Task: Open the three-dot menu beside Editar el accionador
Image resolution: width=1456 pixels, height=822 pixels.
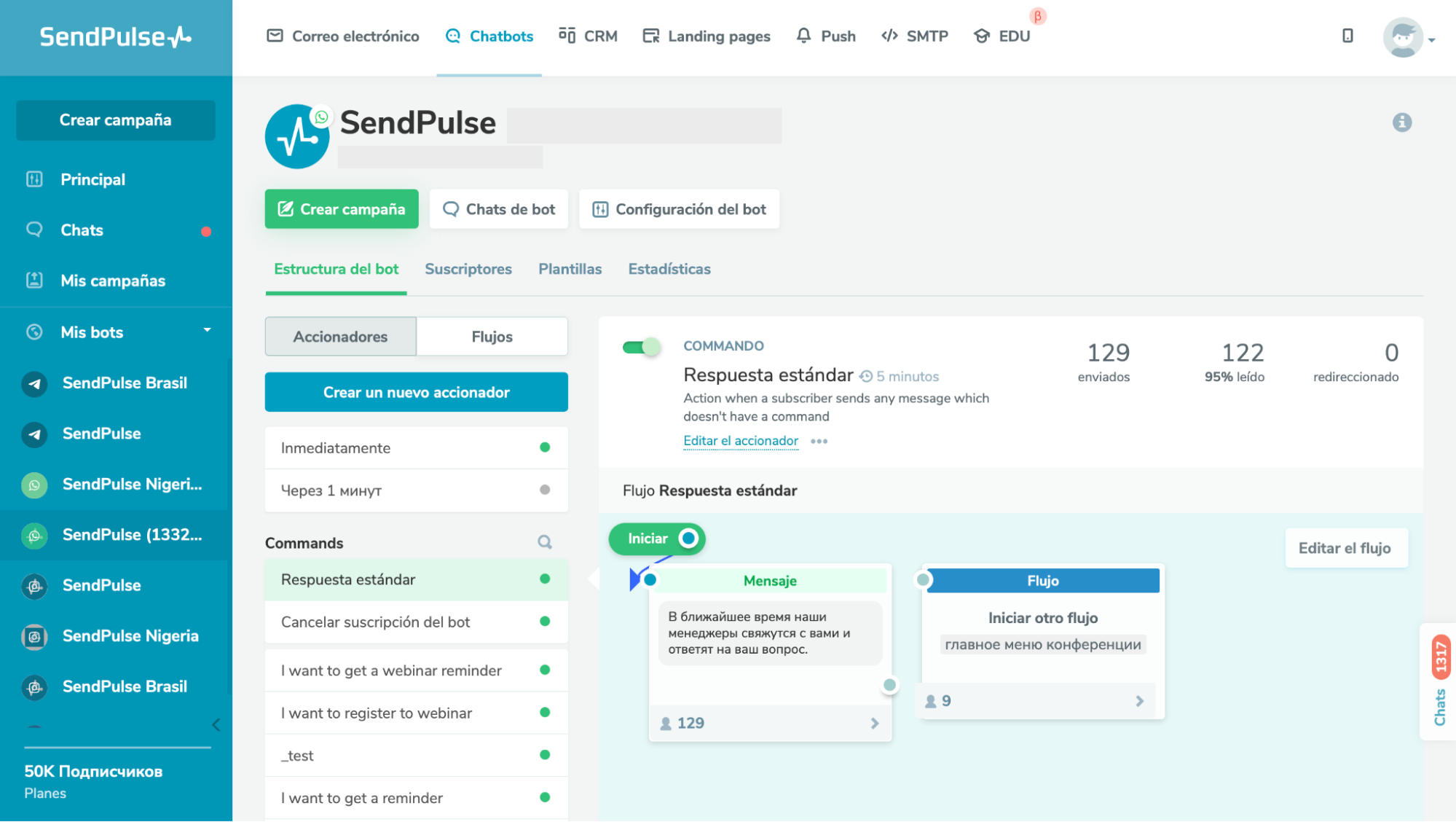Action: point(819,442)
